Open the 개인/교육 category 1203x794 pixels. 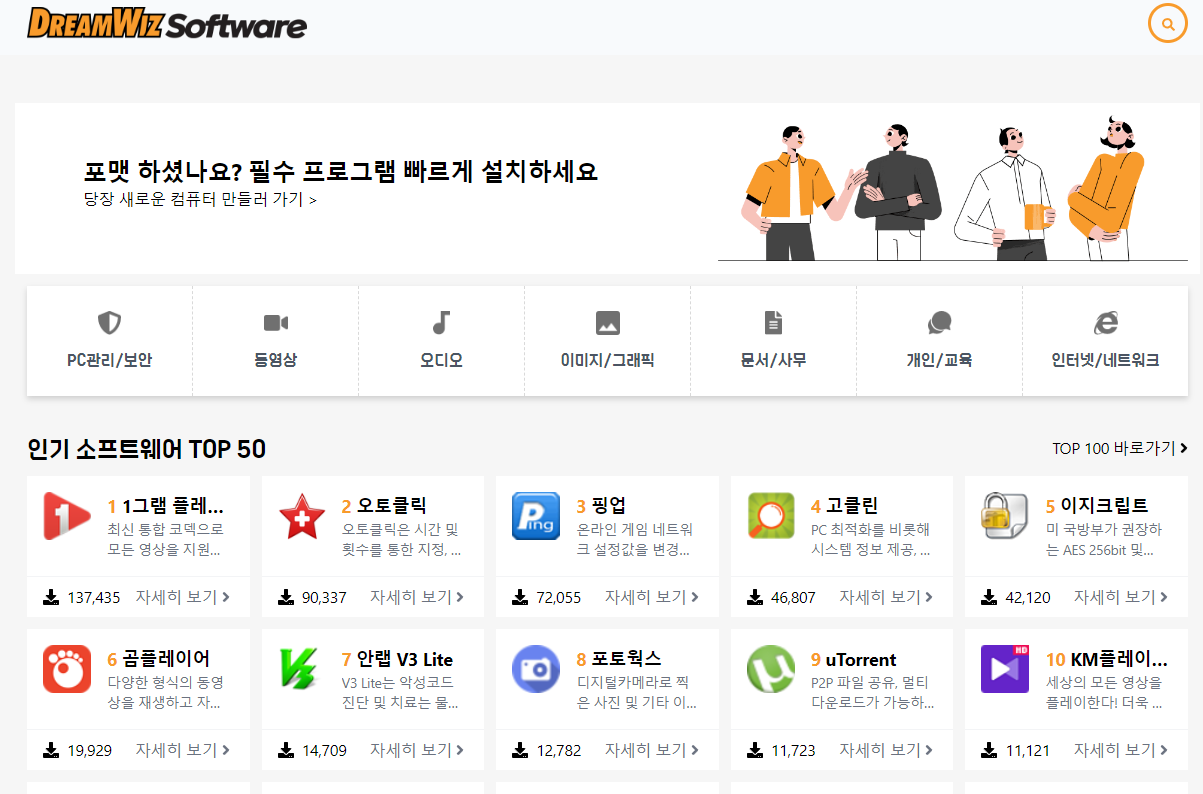click(939, 341)
